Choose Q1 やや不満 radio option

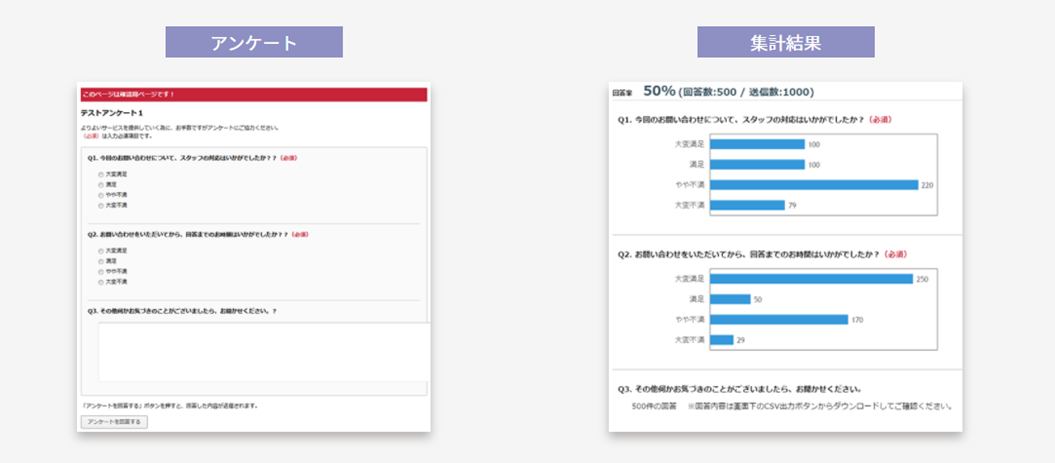click(x=100, y=194)
